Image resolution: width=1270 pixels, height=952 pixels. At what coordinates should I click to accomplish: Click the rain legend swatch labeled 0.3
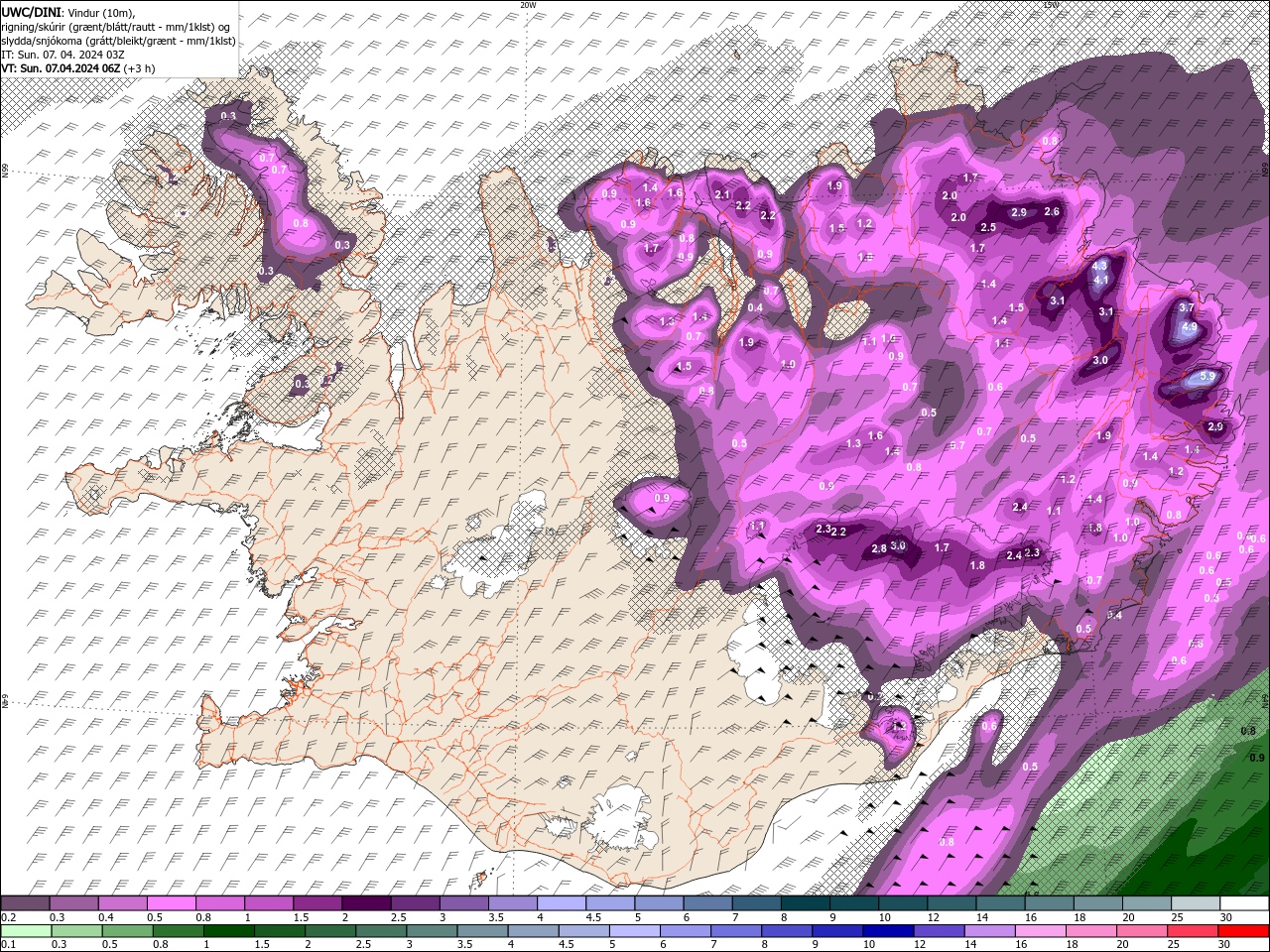[x=76, y=931]
